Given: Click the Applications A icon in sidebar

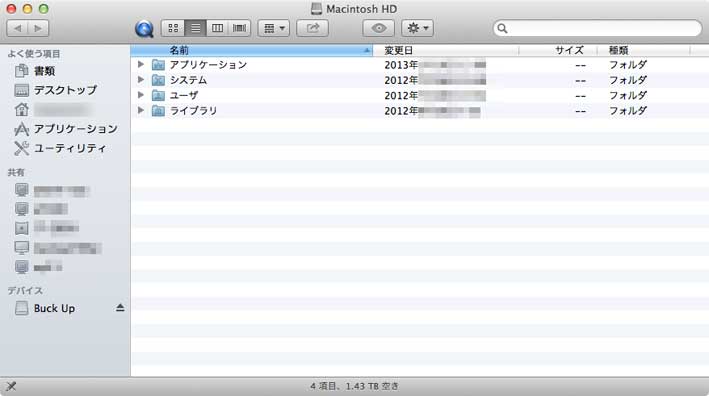Looking at the screenshot, I should [22, 129].
